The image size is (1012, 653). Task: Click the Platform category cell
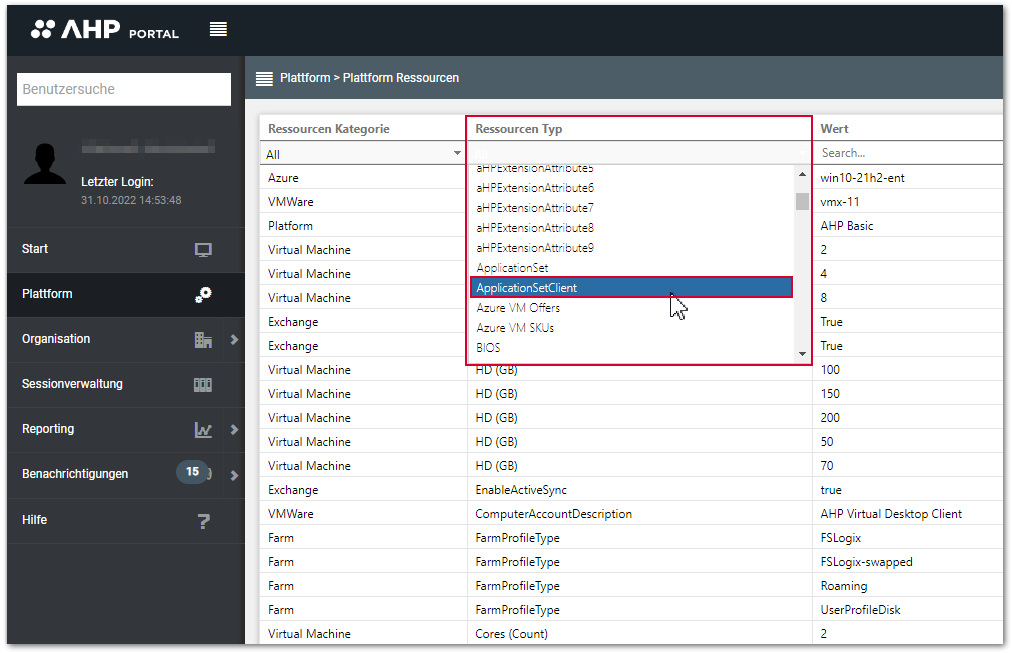tap(363, 226)
